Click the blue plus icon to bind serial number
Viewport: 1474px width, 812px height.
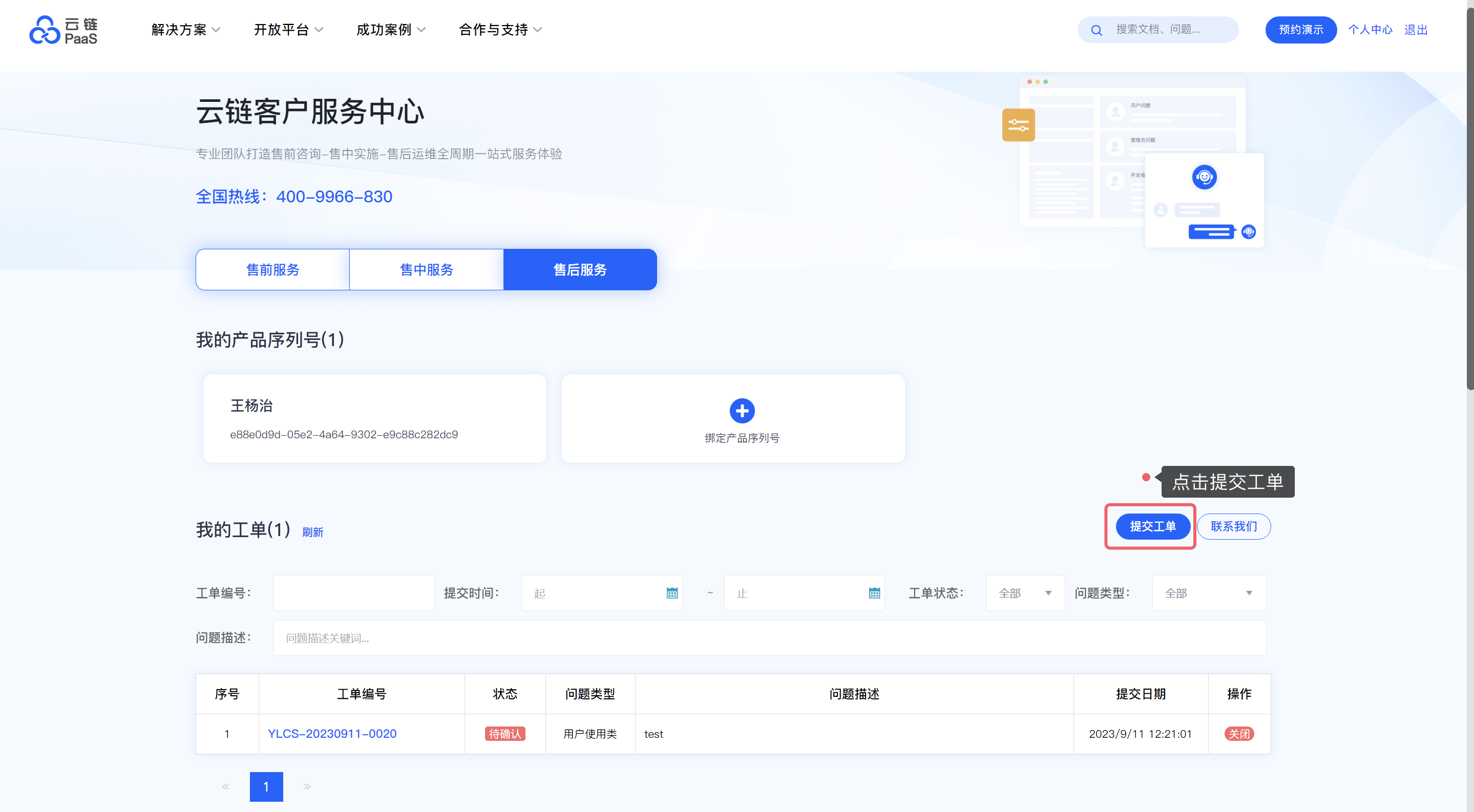coord(742,411)
